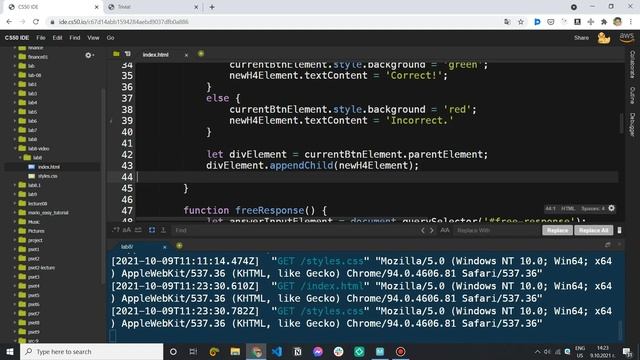Open File Explorer from the taskbar
640x360 pixels.
(235, 351)
